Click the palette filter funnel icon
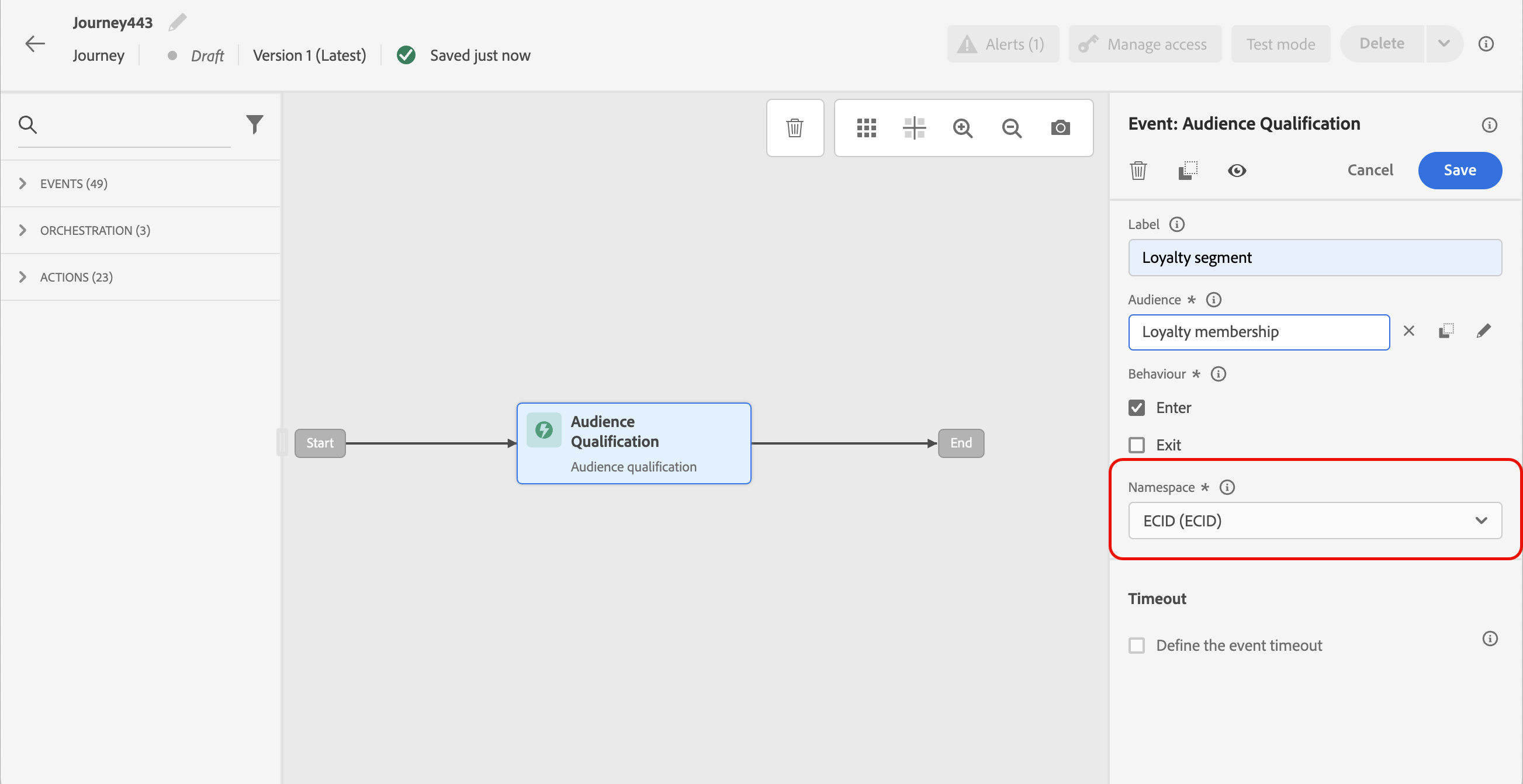The height and width of the screenshot is (784, 1523). click(x=254, y=124)
